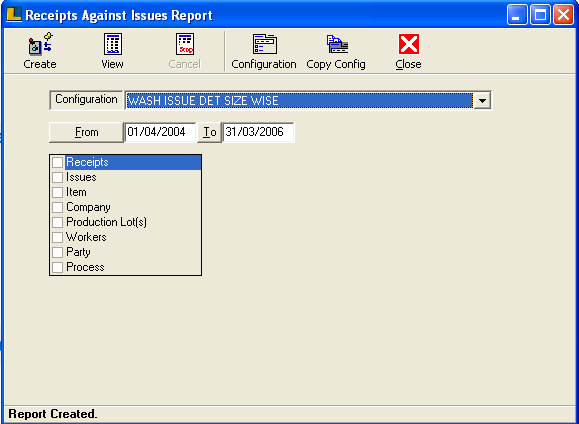This screenshot has height=424, width=579.
Task: Click the Create report icon
Action: coord(40,44)
